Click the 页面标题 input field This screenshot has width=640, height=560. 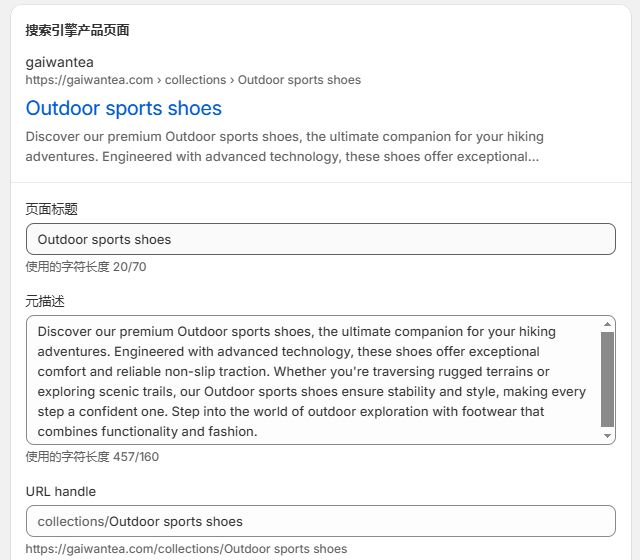pos(320,239)
